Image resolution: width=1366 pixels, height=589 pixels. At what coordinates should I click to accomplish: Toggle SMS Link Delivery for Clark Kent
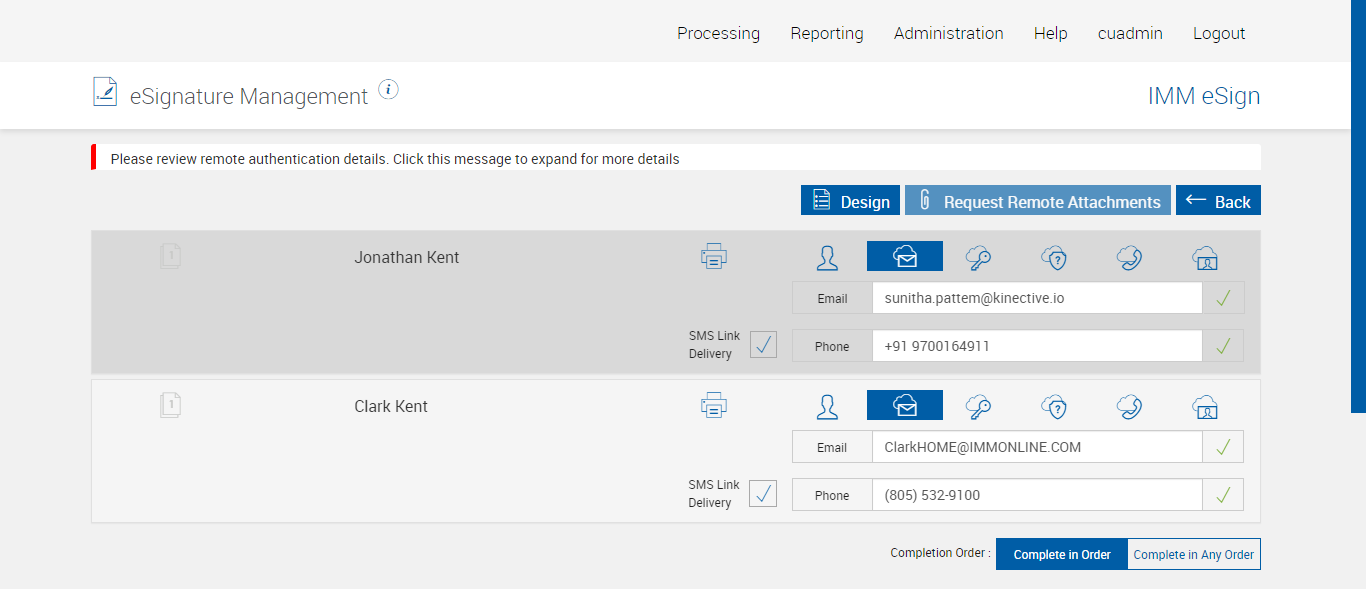click(763, 494)
